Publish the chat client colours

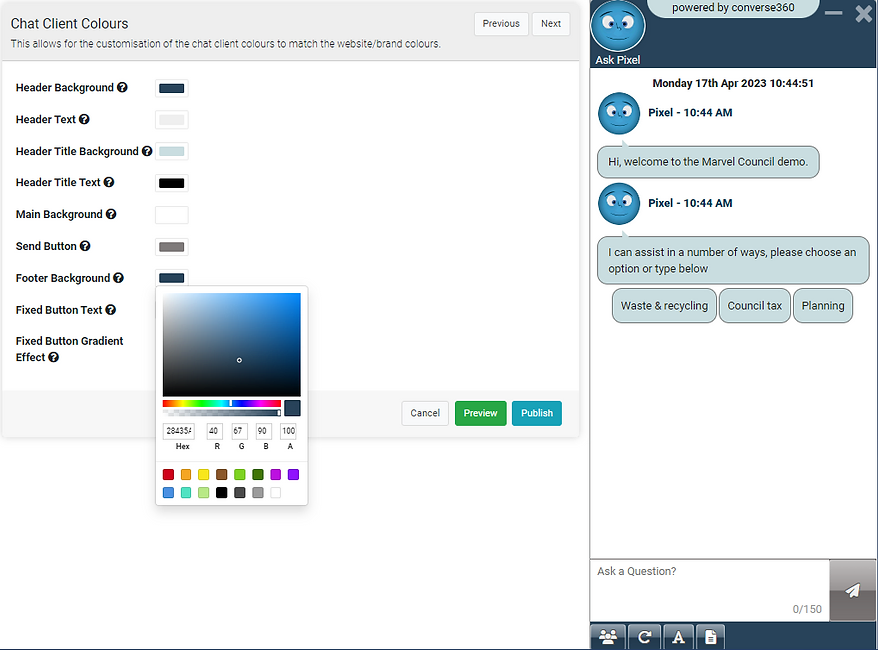[536, 412]
